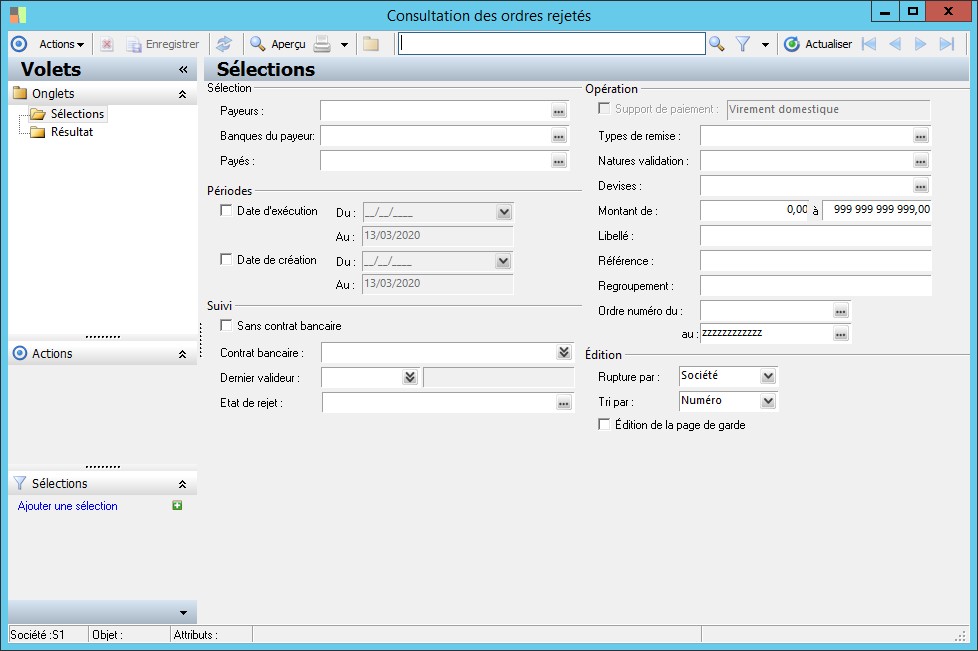Click the Actualiser refresh icon
The width and height of the screenshot is (978, 651).
point(792,44)
